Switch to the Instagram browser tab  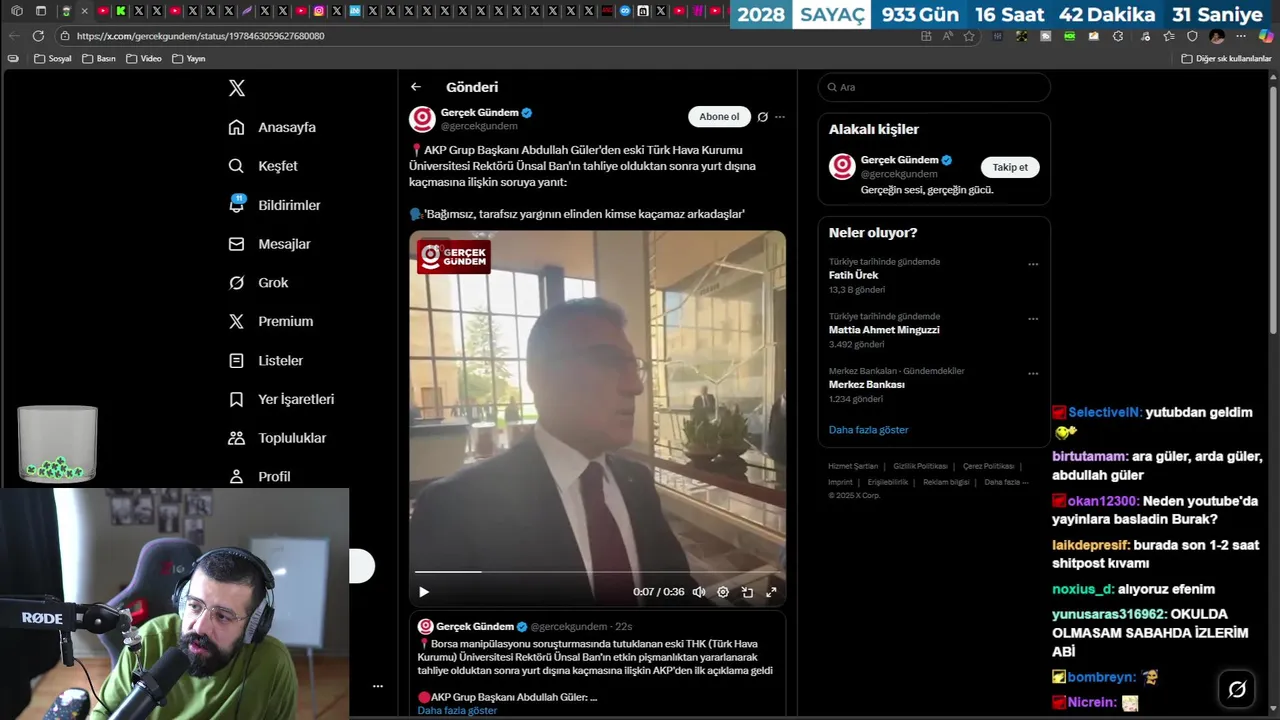(x=319, y=11)
